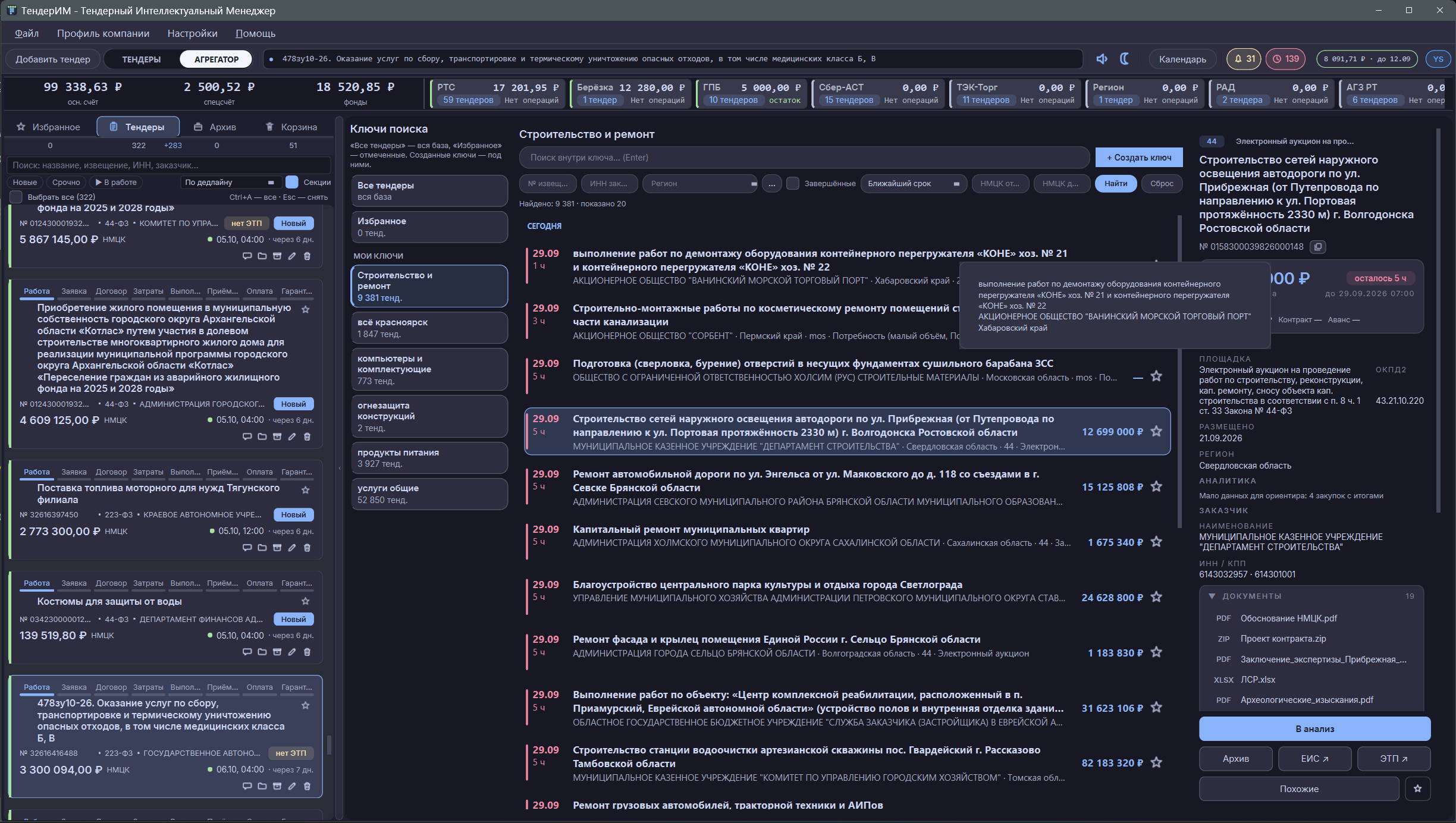Edit the Поставка топлива моторного tender card
The width and height of the screenshot is (1456, 823).
(292, 548)
